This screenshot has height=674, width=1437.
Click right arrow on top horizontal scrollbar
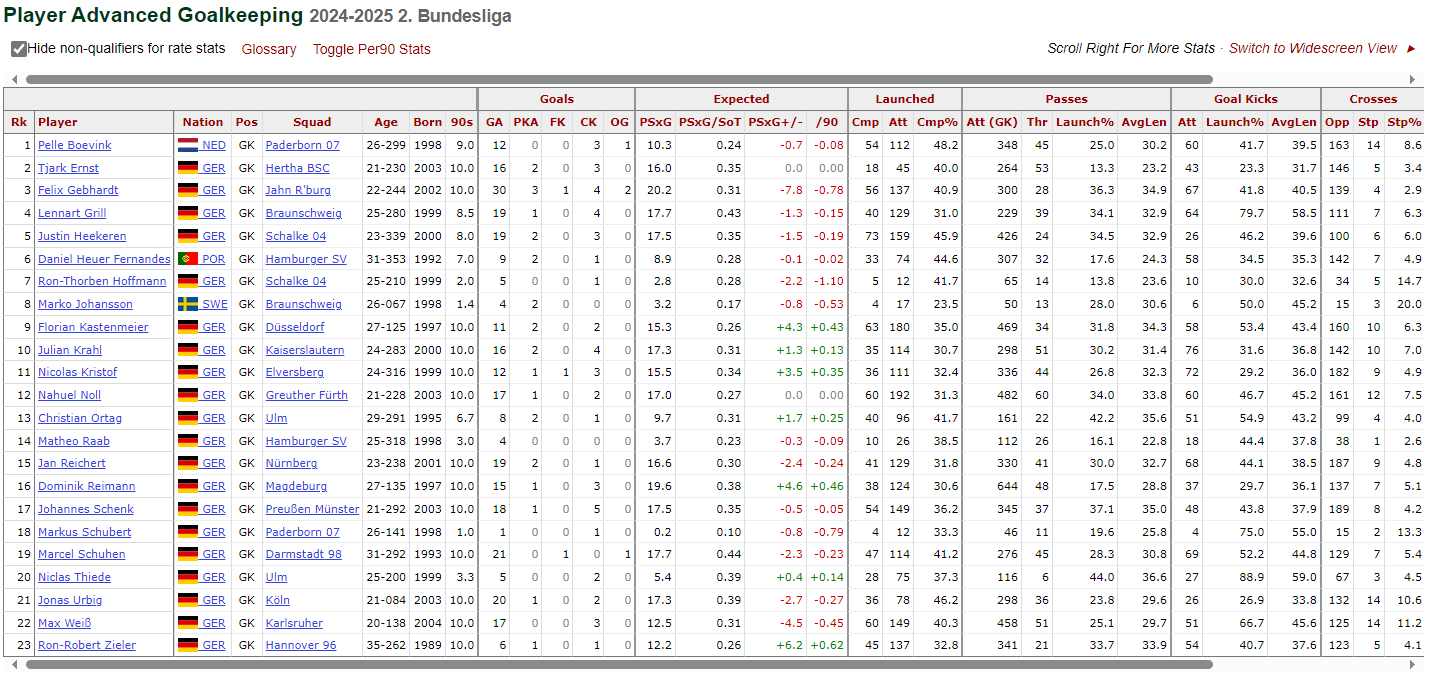coord(1412,79)
